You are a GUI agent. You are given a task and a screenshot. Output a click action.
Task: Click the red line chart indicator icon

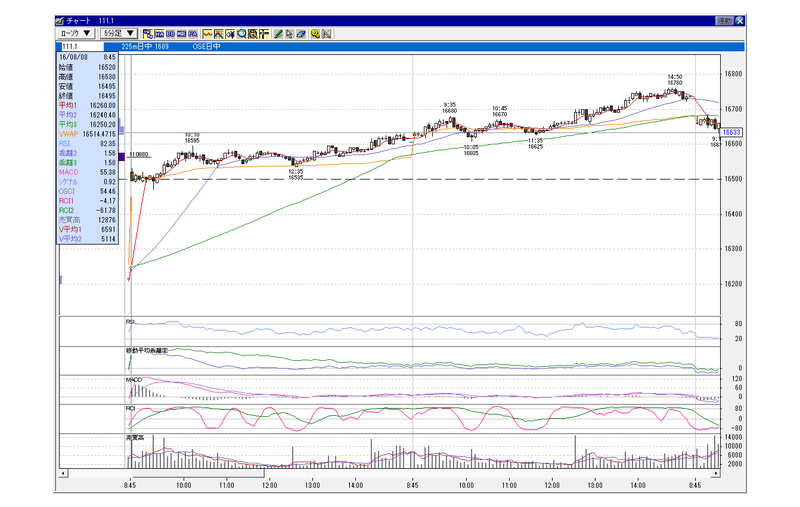tap(207, 34)
